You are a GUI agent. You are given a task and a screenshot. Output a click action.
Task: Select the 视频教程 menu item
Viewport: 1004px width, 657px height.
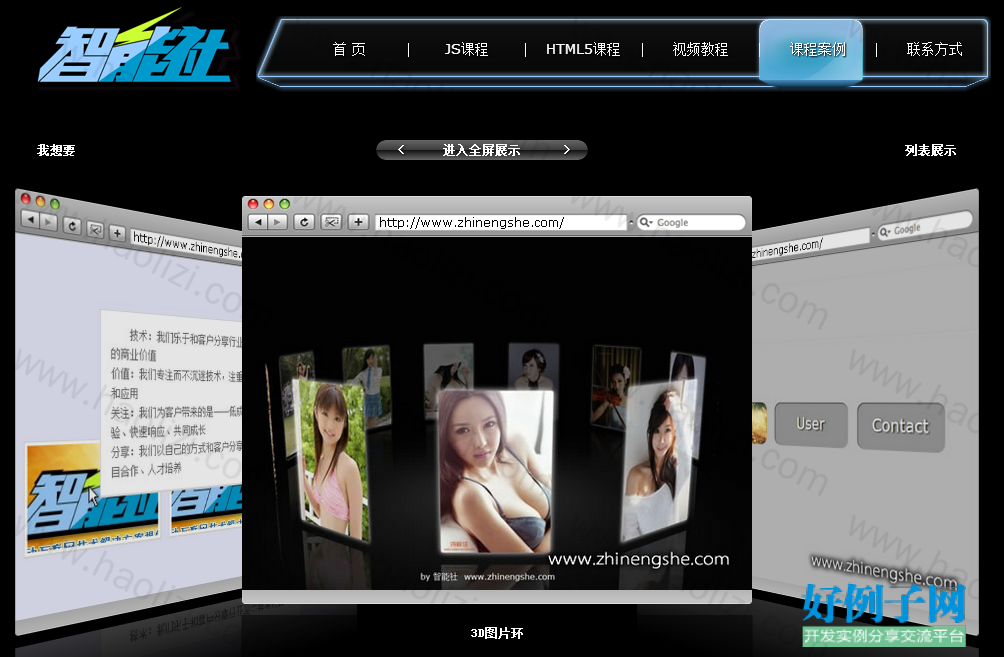coord(700,49)
